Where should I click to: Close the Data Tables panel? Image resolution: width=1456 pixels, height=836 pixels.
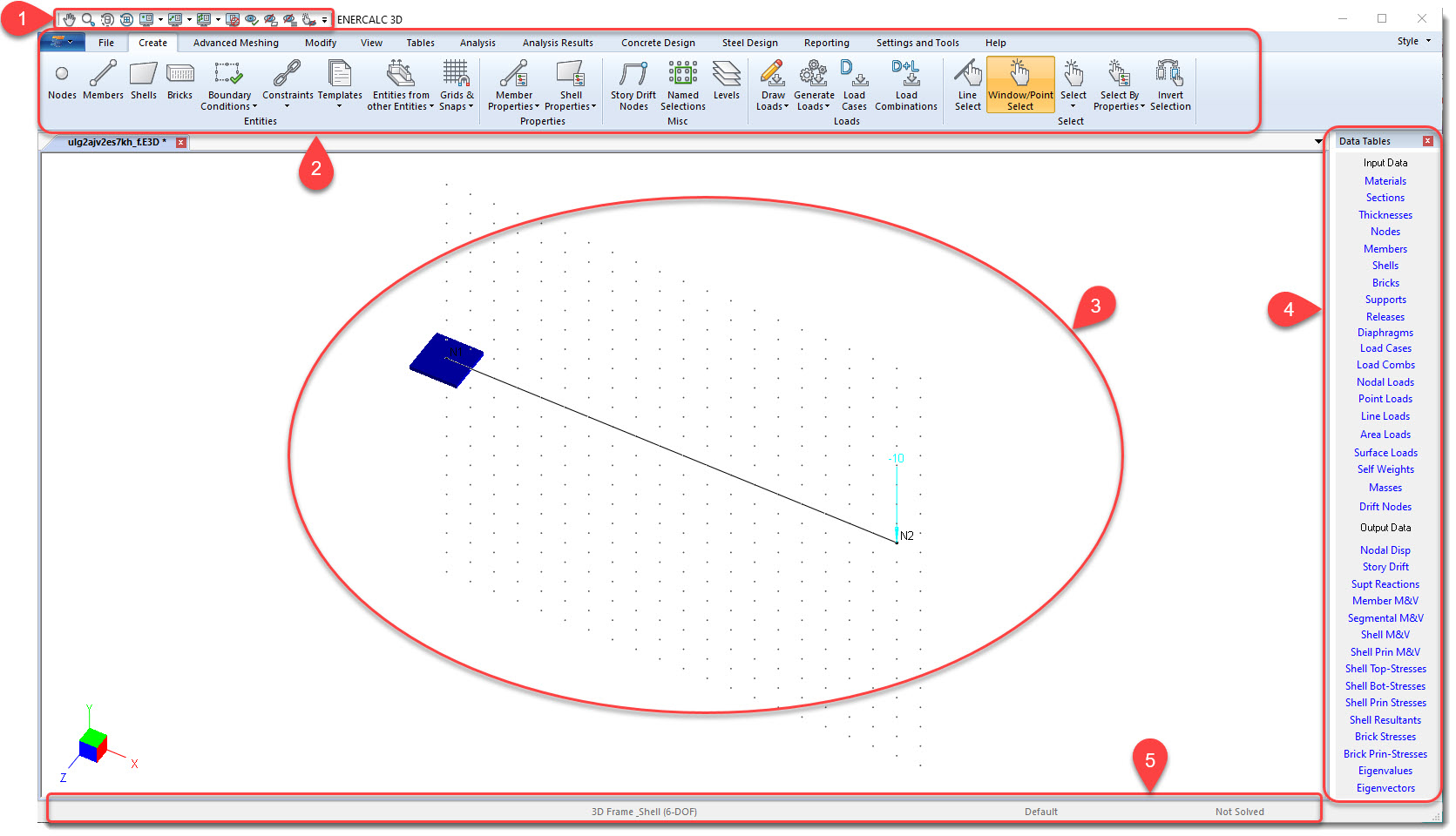point(1427,141)
